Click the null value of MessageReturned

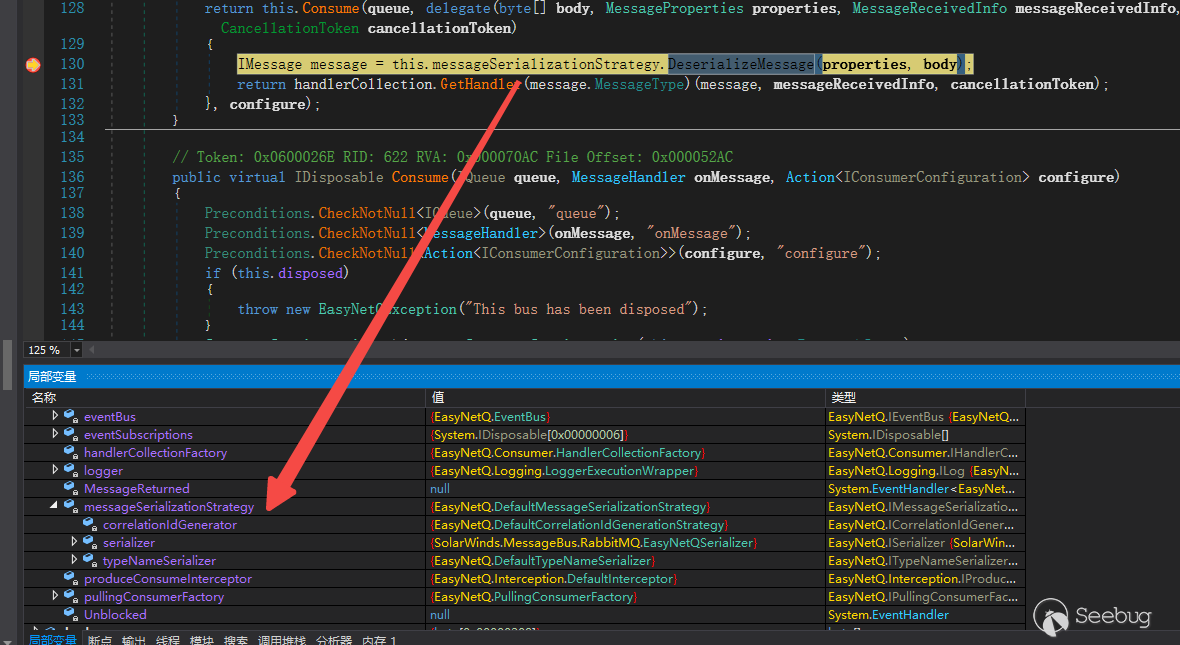(440, 488)
